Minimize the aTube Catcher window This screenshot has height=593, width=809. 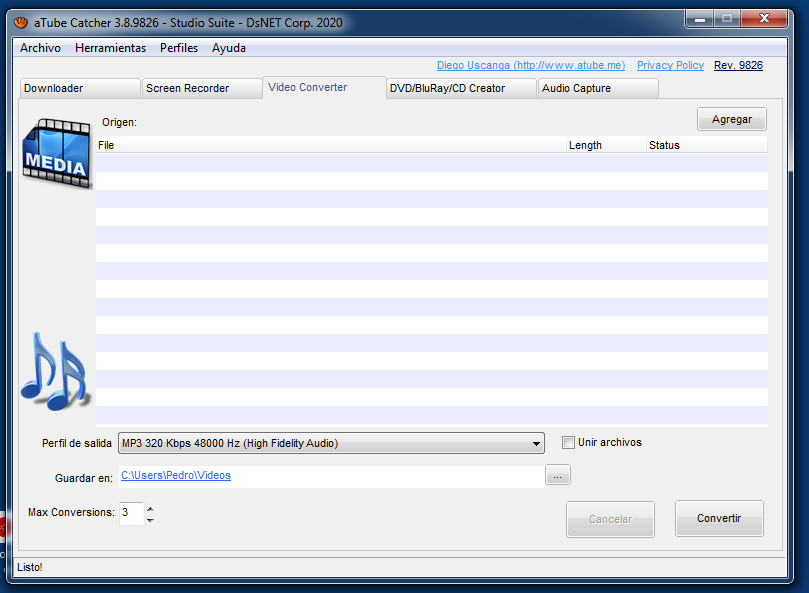coord(700,19)
